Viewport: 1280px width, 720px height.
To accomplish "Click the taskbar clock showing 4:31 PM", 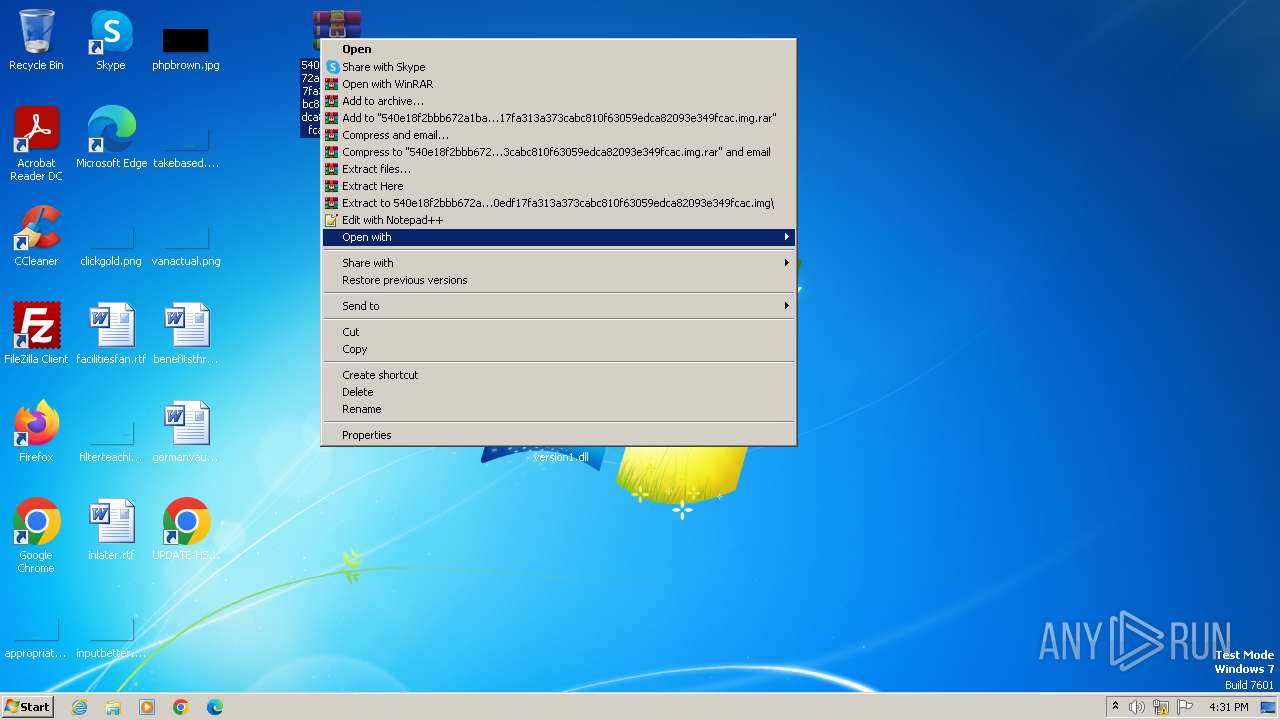I will click(1229, 707).
